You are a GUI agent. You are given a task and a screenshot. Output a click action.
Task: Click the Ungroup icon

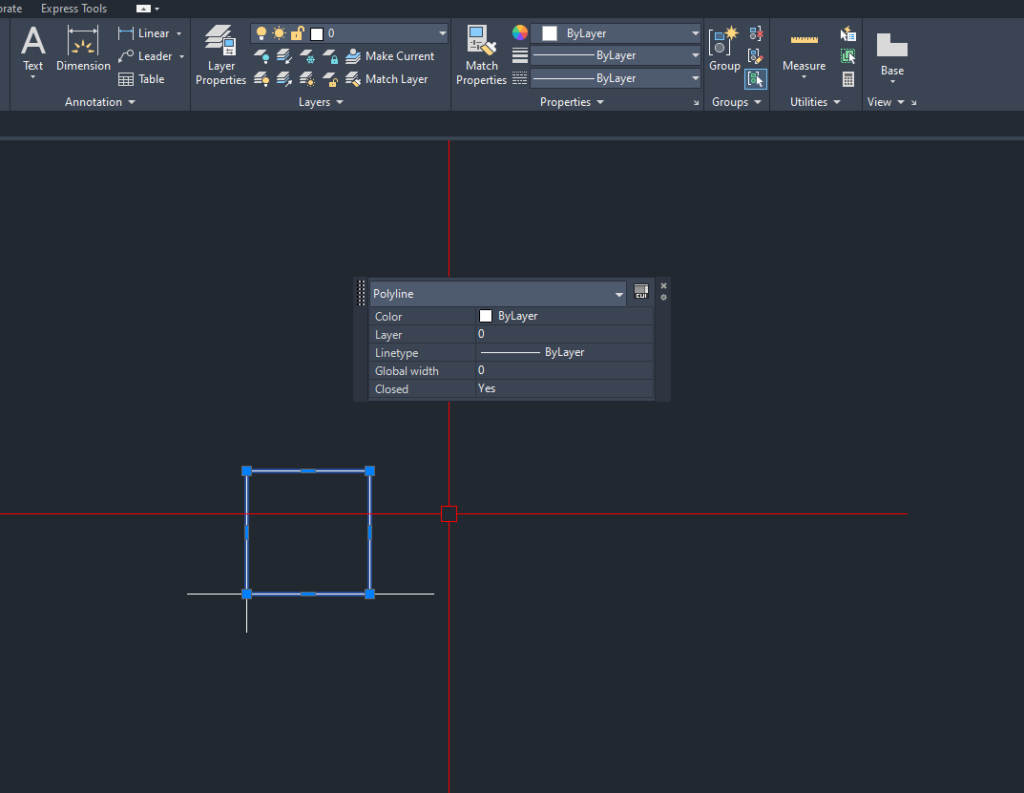[756, 33]
